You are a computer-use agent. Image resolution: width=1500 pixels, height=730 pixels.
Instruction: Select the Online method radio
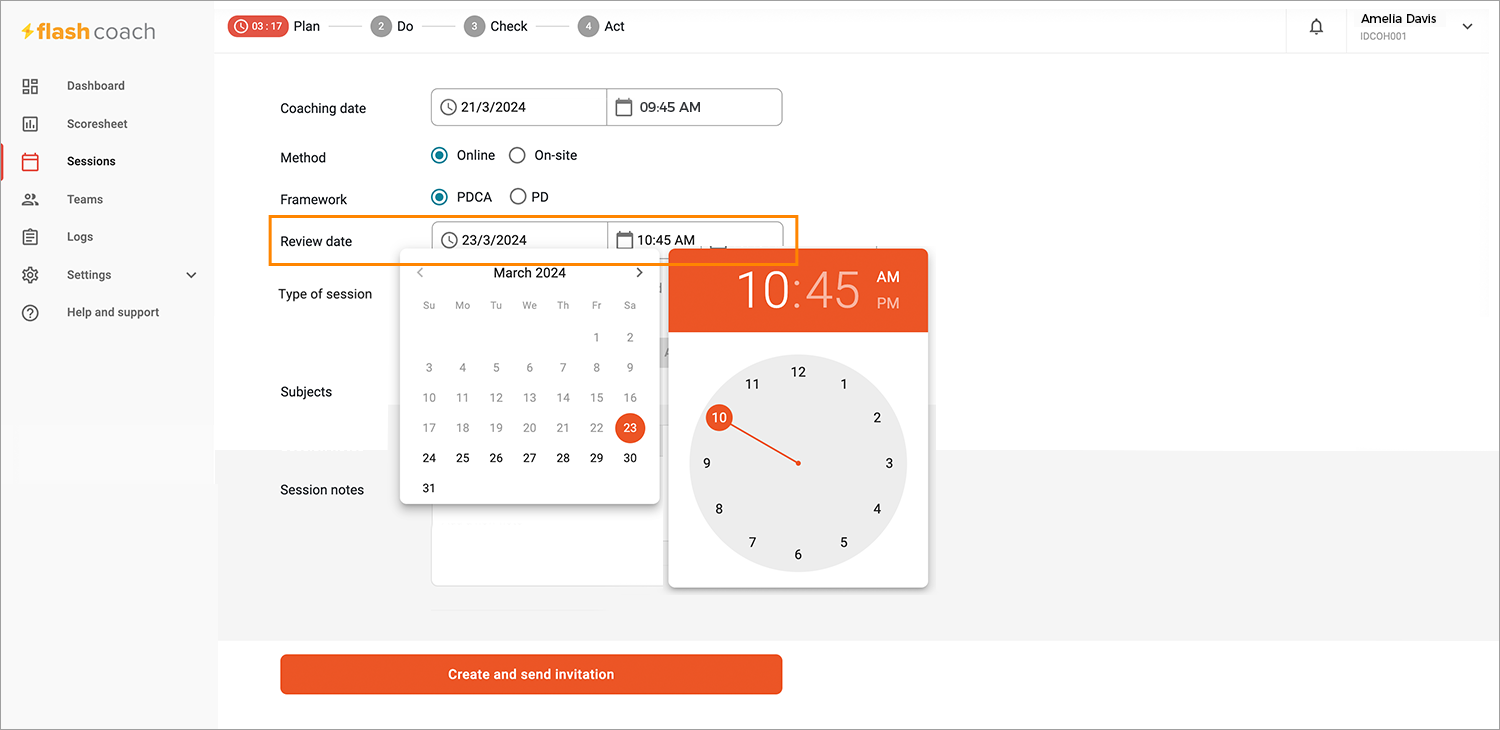(x=439, y=155)
